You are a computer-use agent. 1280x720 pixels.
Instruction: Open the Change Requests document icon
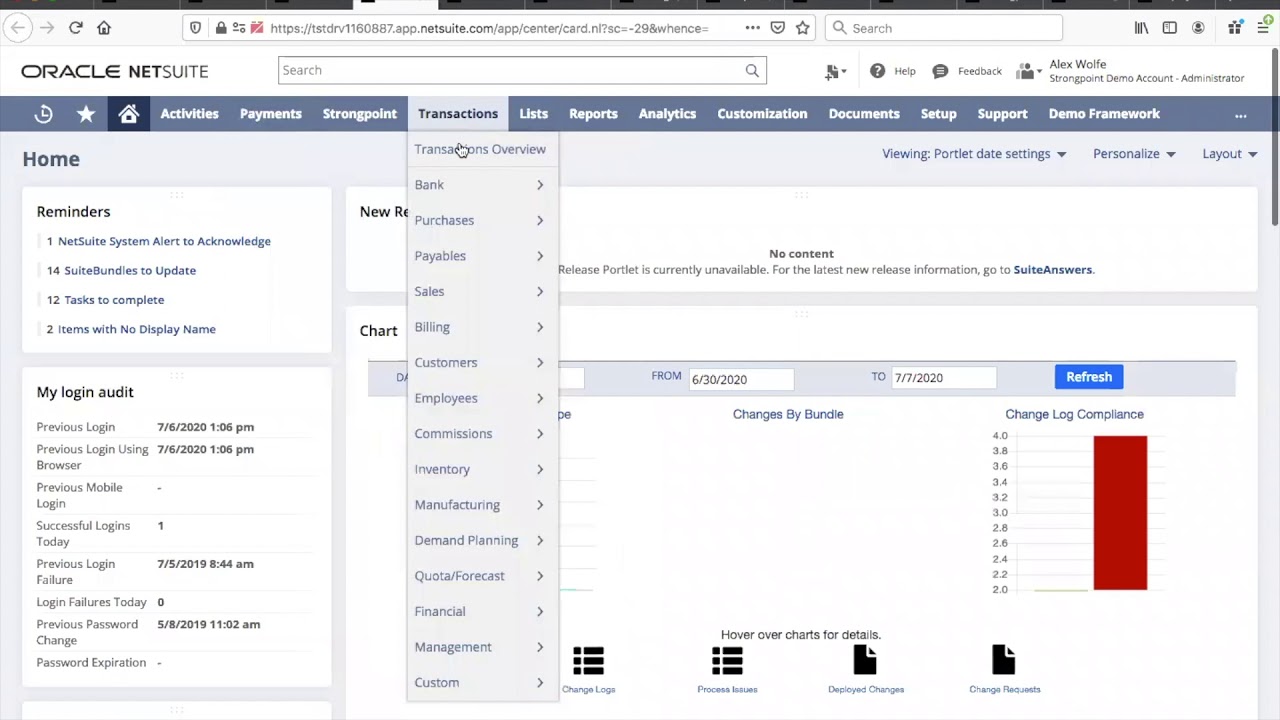[x=1003, y=661]
